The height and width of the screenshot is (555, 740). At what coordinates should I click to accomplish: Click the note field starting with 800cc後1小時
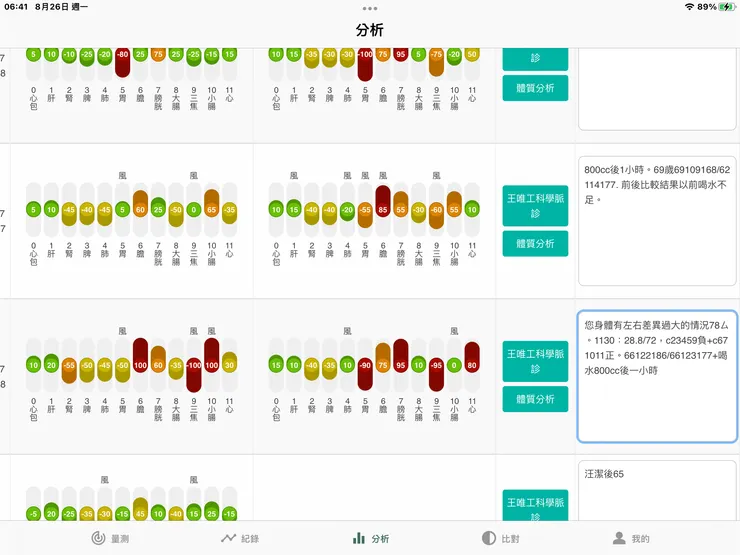tap(657, 220)
